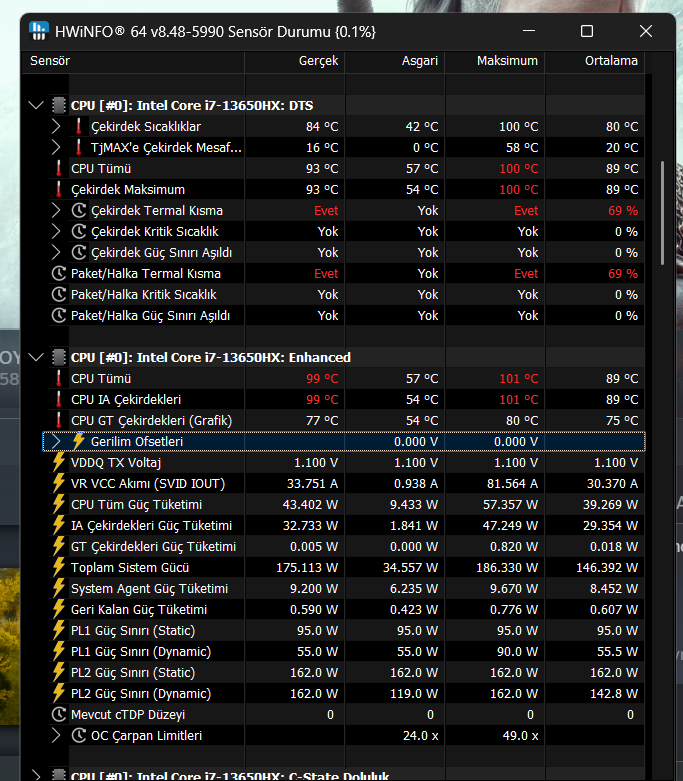The height and width of the screenshot is (781, 683).
Task: Select the PL1 Güç Sınırı (Dynamic) row
Action: tap(347, 651)
